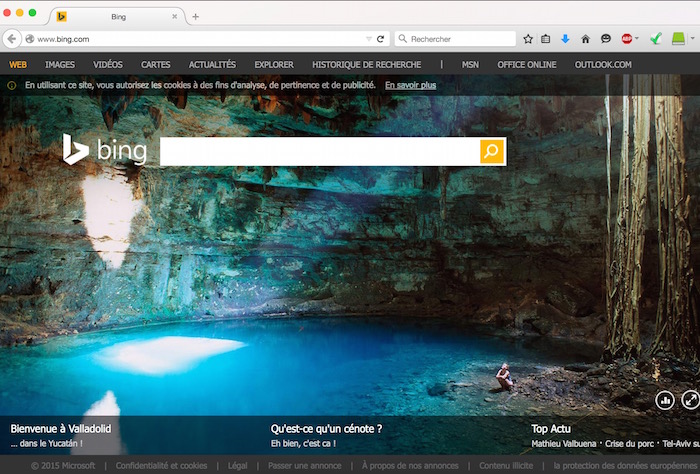Open the URL history dropdown arrow
The image size is (700, 474).
(368, 39)
